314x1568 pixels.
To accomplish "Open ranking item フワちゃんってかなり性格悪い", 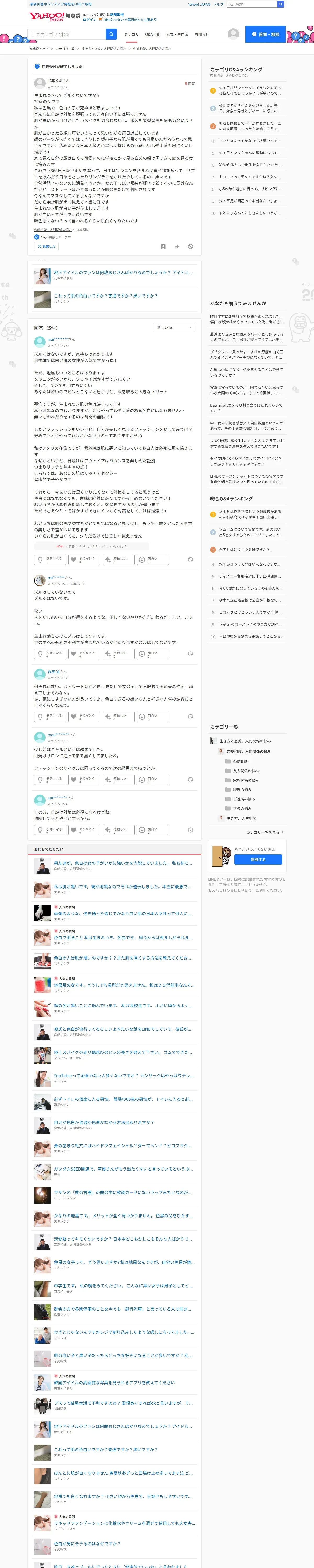I will (x=250, y=141).
